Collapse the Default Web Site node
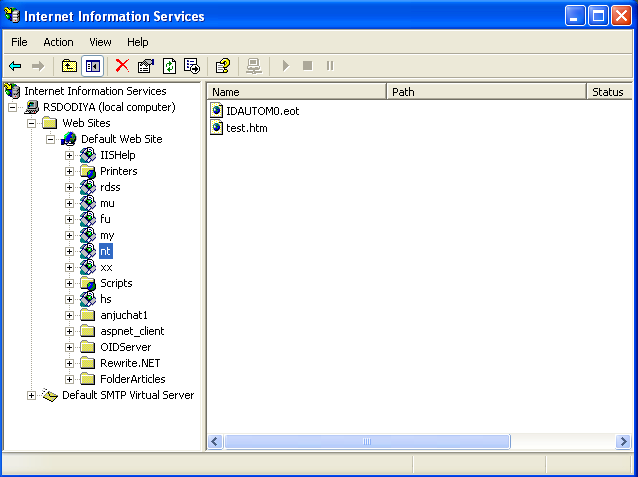The image size is (638, 477). pyautogui.click(x=50, y=140)
